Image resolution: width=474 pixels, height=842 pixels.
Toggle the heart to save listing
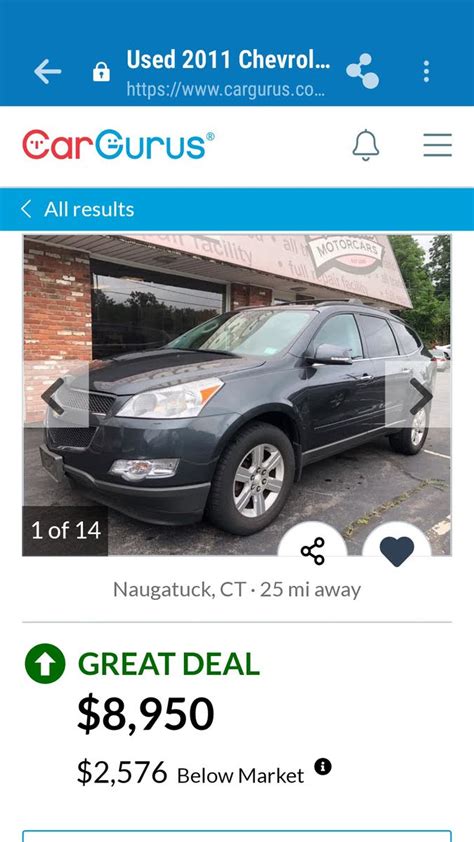click(x=397, y=550)
